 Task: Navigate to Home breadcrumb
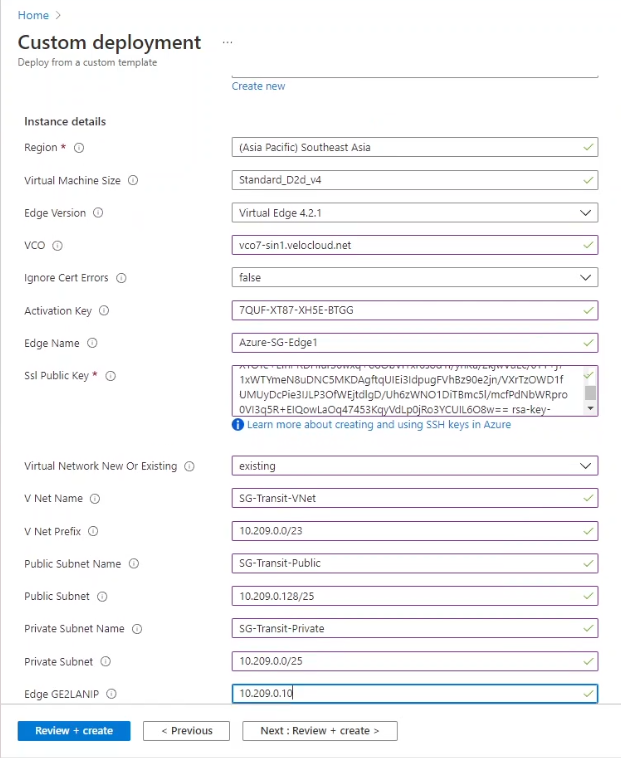33,15
